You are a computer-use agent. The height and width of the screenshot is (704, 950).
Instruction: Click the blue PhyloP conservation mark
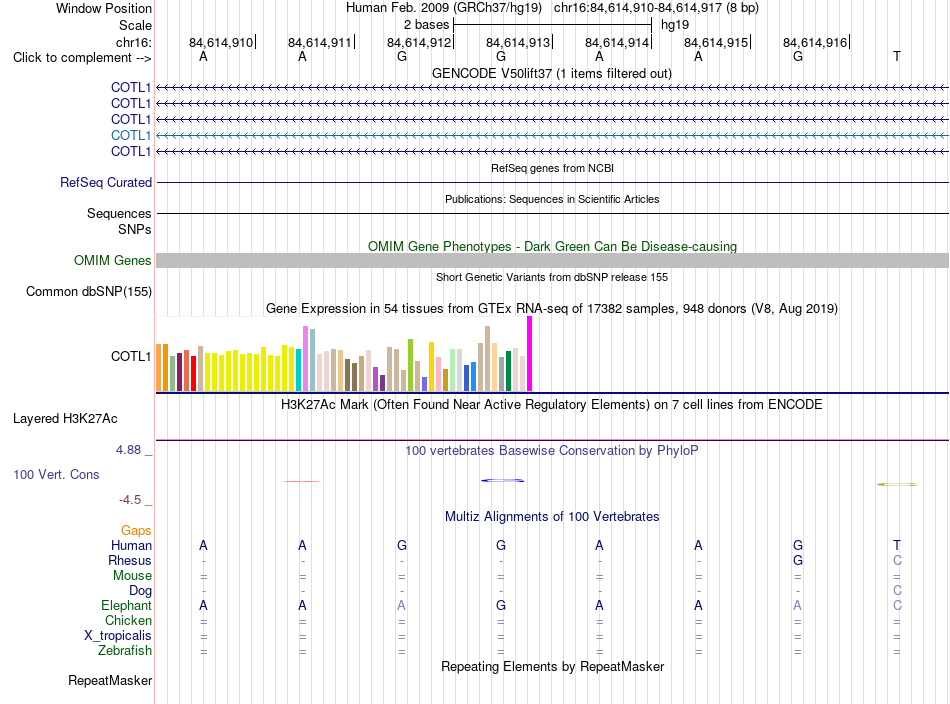coord(502,480)
